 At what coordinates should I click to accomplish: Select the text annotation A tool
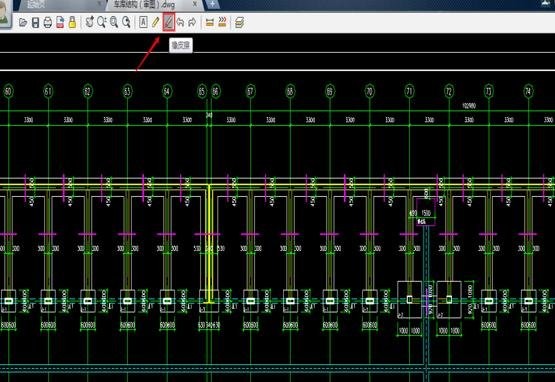pyautogui.click(x=143, y=22)
